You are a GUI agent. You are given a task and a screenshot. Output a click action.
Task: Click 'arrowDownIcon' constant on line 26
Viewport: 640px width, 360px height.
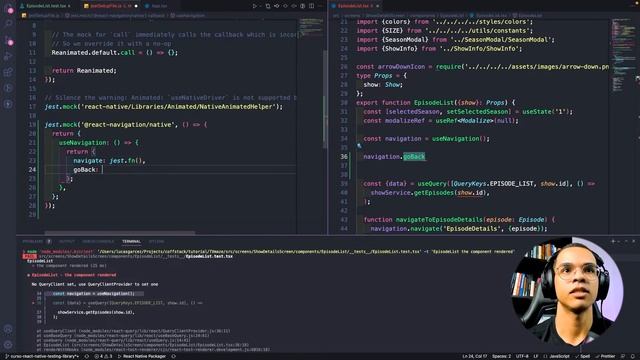pyautogui.click(x=401, y=67)
